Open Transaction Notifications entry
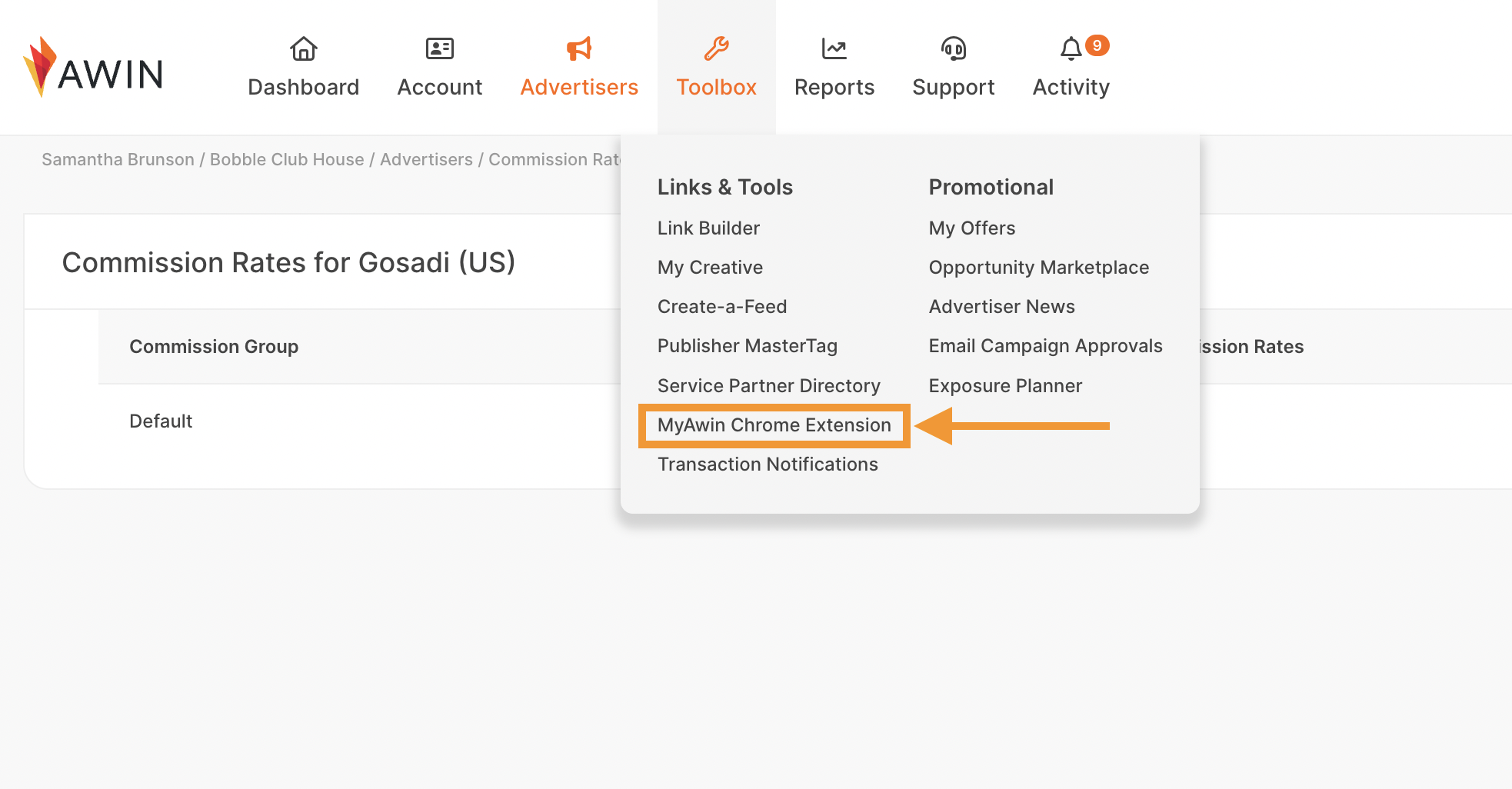Viewport: 1512px width, 789px height. [768, 464]
